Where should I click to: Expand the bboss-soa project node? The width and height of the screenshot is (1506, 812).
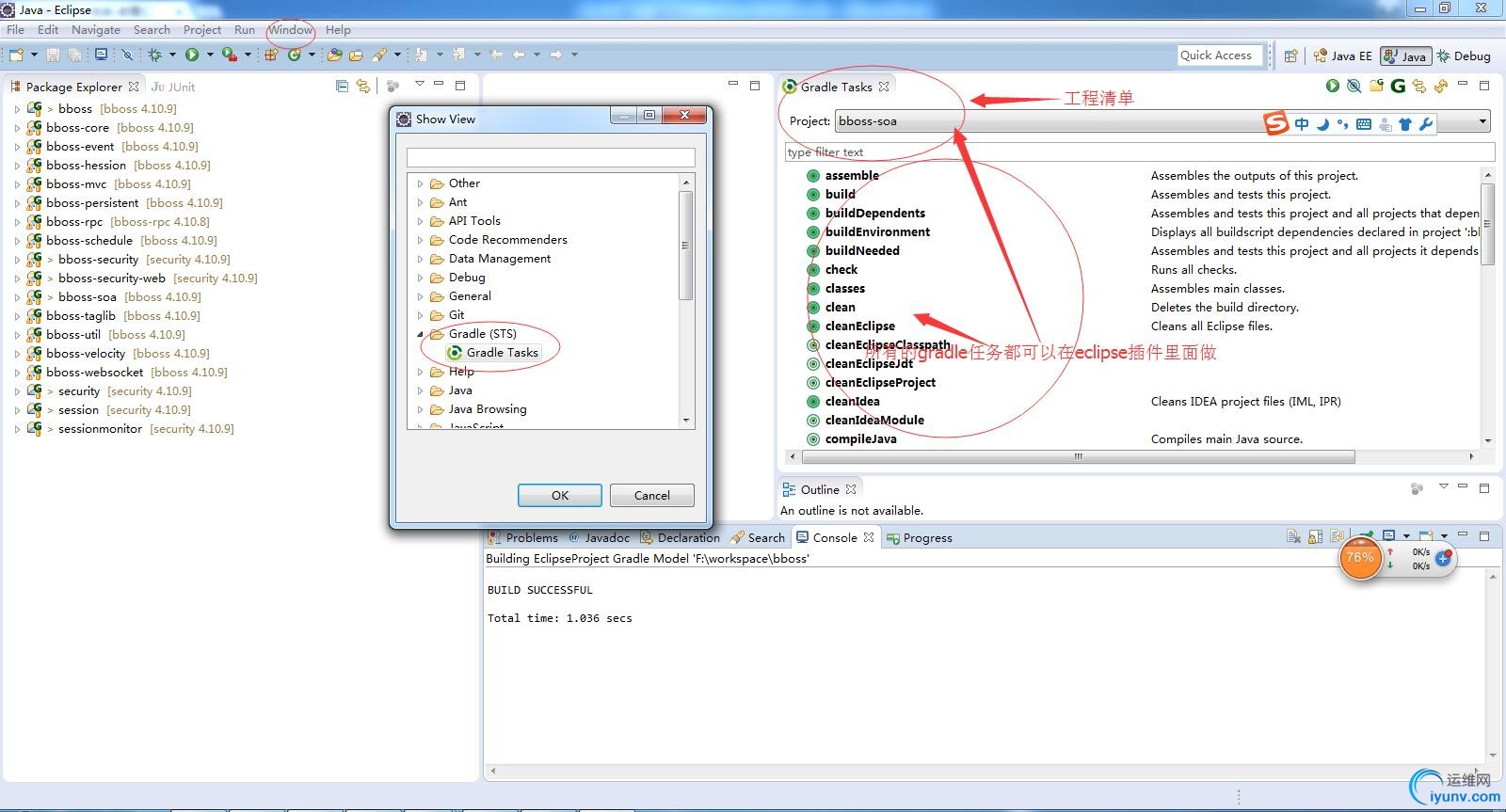[x=17, y=297]
